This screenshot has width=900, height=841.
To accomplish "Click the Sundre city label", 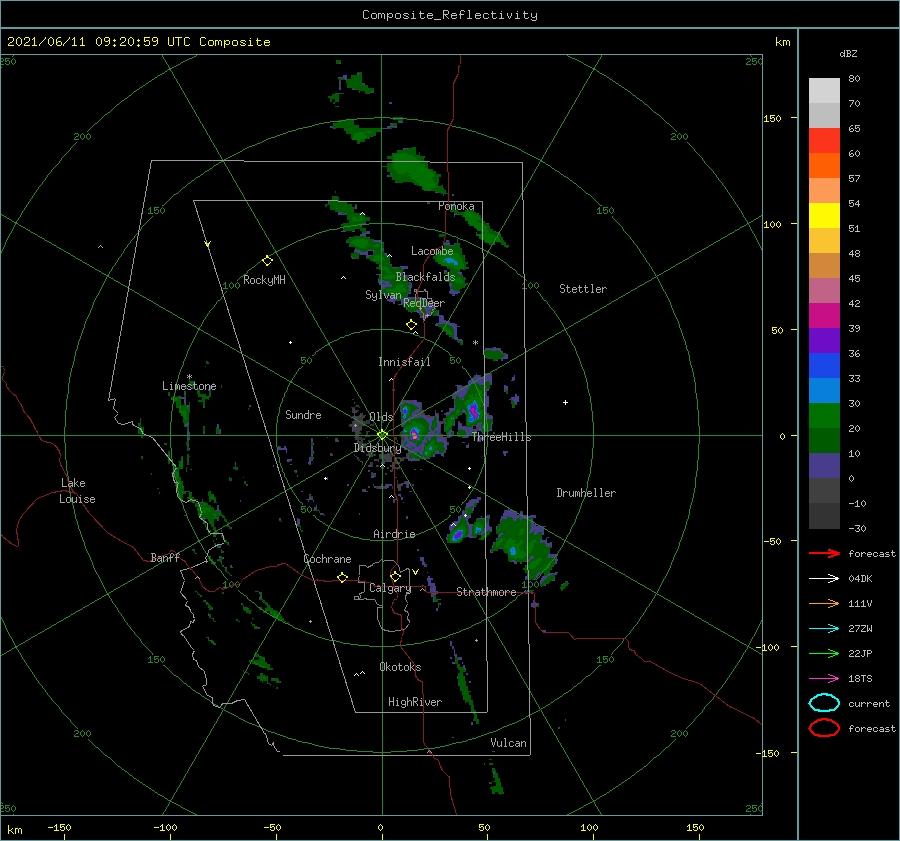I will tap(303, 414).
